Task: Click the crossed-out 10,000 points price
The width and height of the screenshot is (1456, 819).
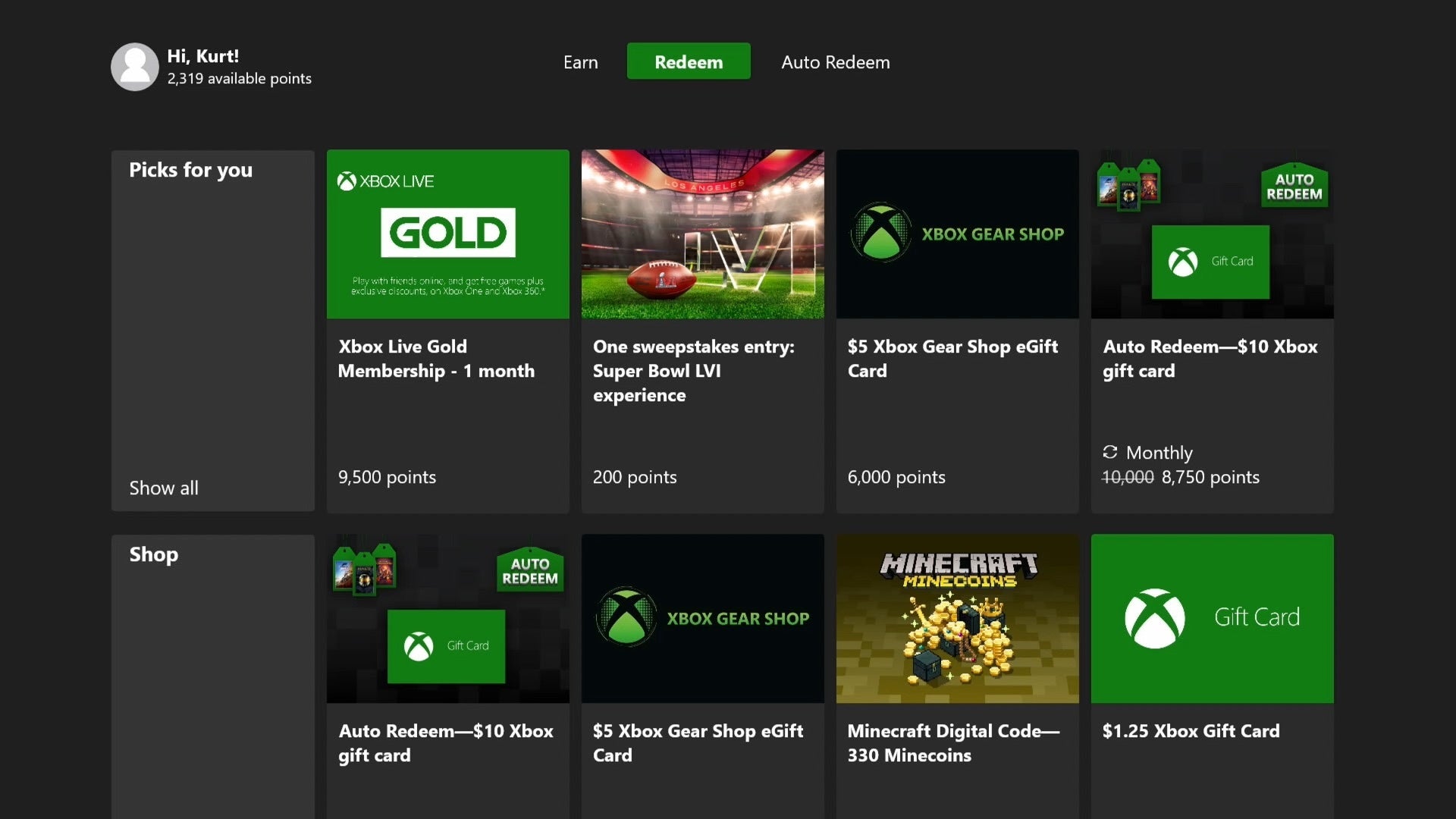Action: [1128, 478]
